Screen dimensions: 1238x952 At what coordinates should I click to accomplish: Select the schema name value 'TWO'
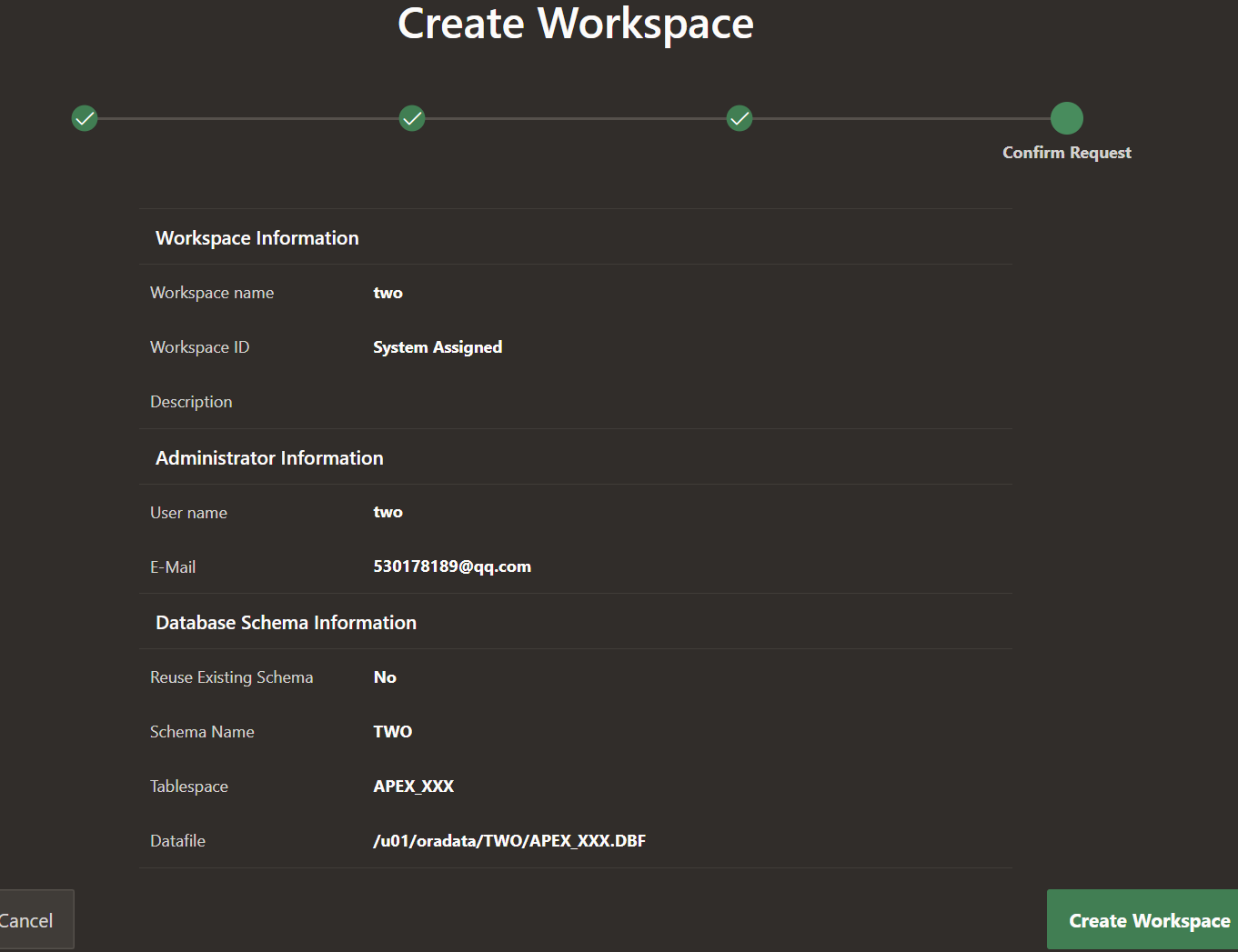coord(393,732)
